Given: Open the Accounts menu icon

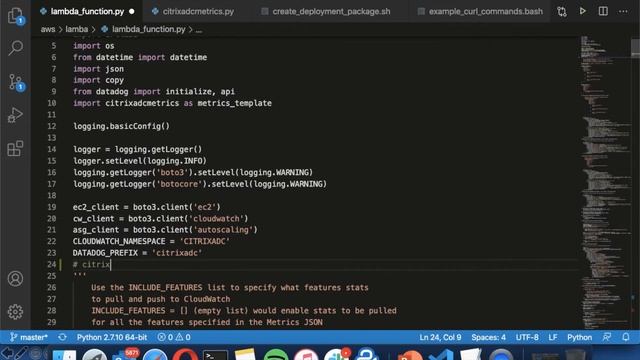Looking at the screenshot, I should [16, 279].
